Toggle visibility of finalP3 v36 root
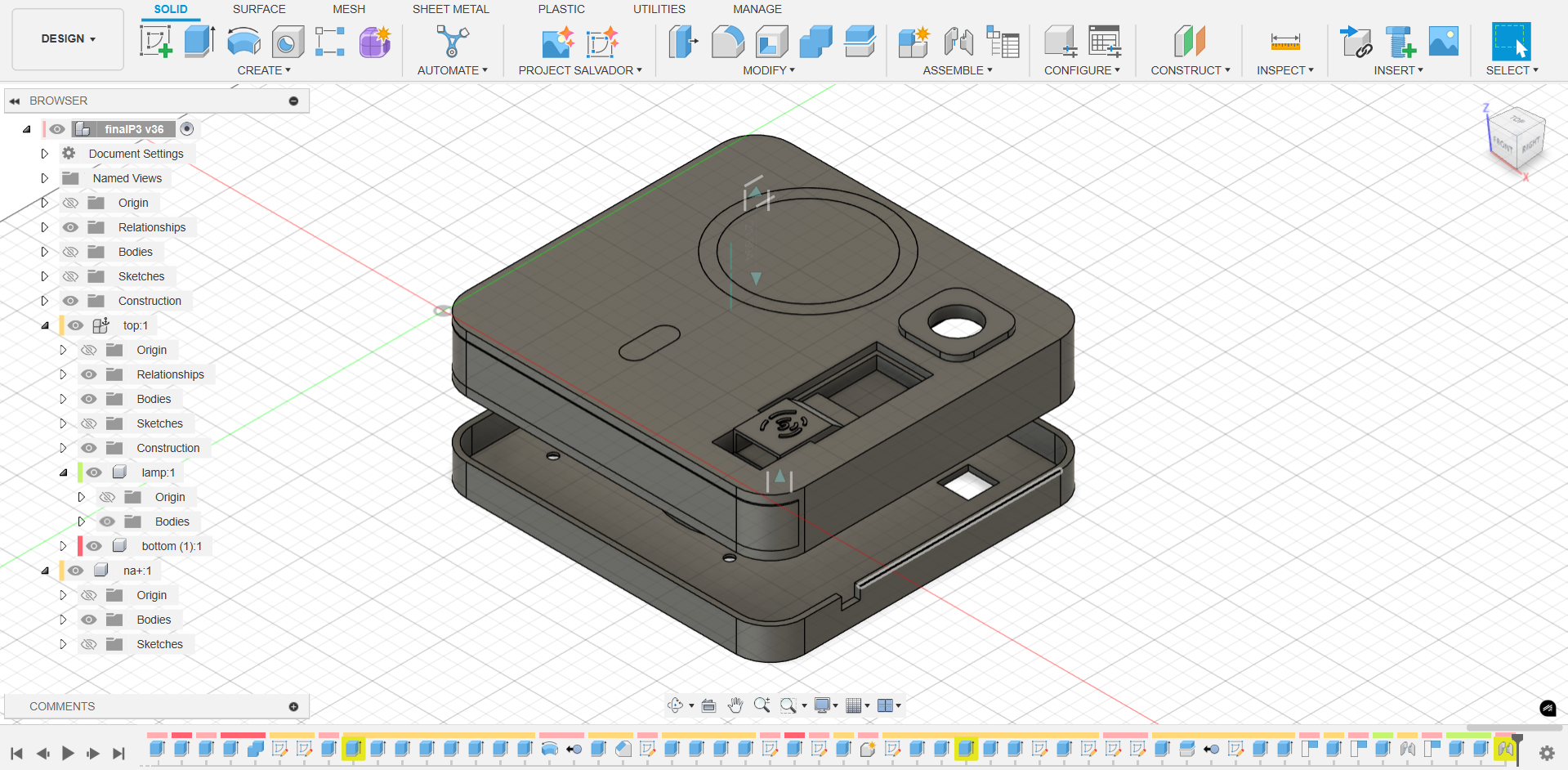 pos(56,129)
